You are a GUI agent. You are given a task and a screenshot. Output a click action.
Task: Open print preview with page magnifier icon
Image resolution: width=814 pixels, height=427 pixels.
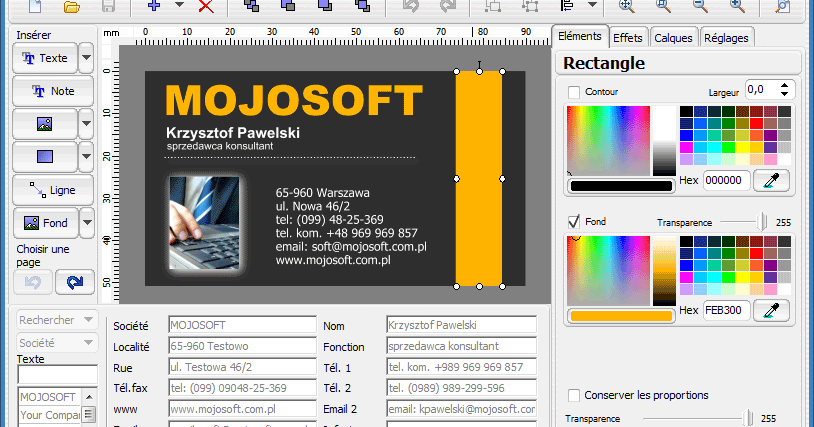(x=783, y=6)
